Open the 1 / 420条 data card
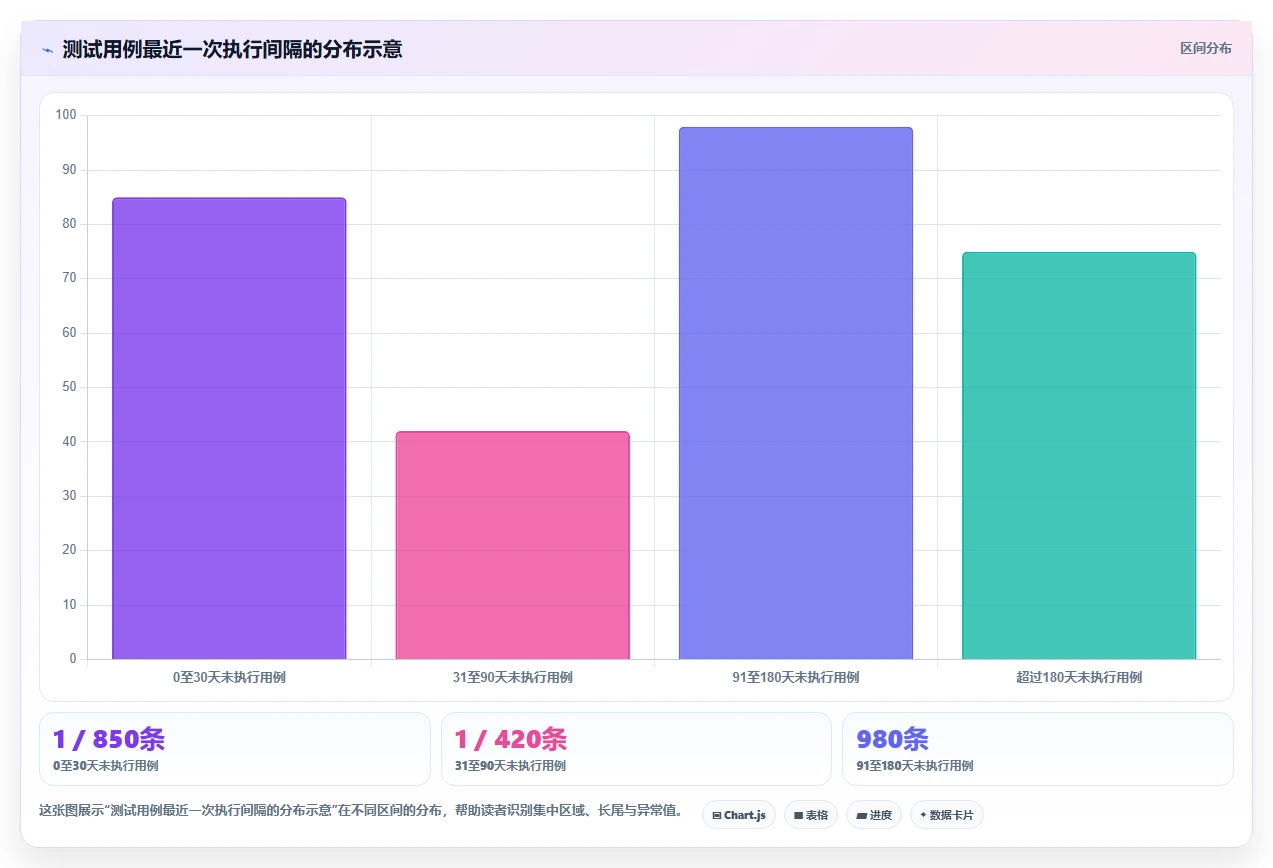The height and width of the screenshot is (868, 1273). (x=636, y=749)
